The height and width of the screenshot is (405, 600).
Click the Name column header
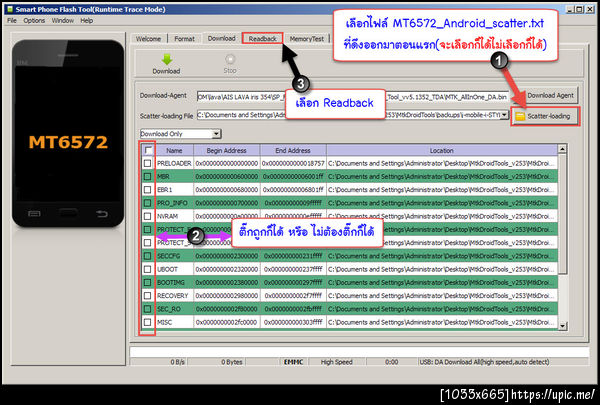pos(174,150)
